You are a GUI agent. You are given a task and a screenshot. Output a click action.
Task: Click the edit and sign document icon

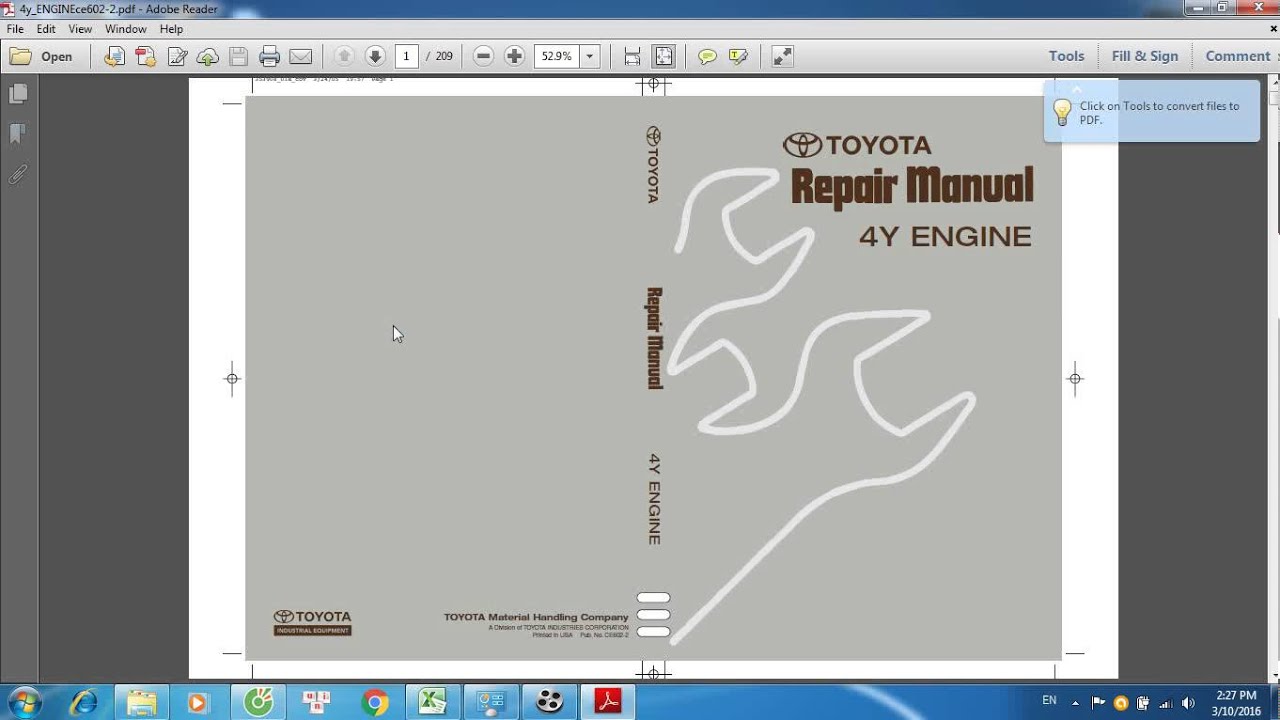click(177, 56)
